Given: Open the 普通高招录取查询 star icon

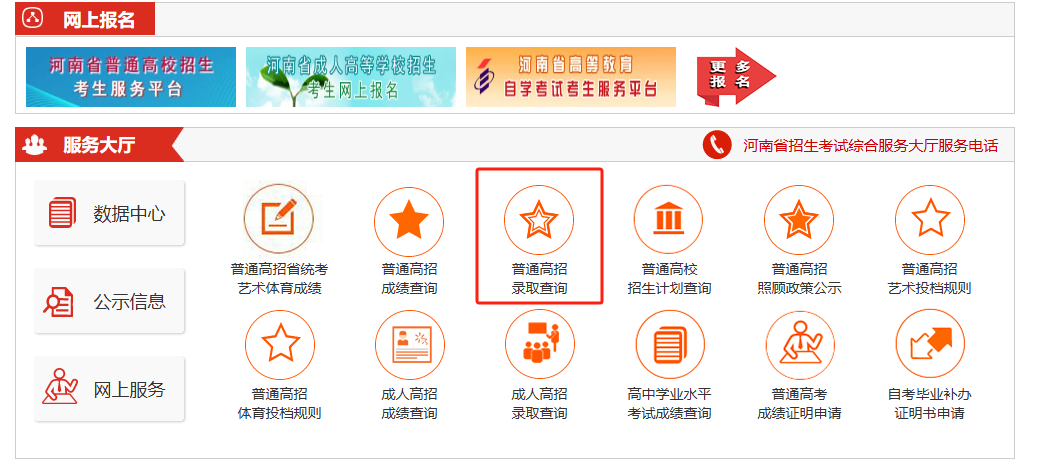Looking at the screenshot, I should coord(539,220).
